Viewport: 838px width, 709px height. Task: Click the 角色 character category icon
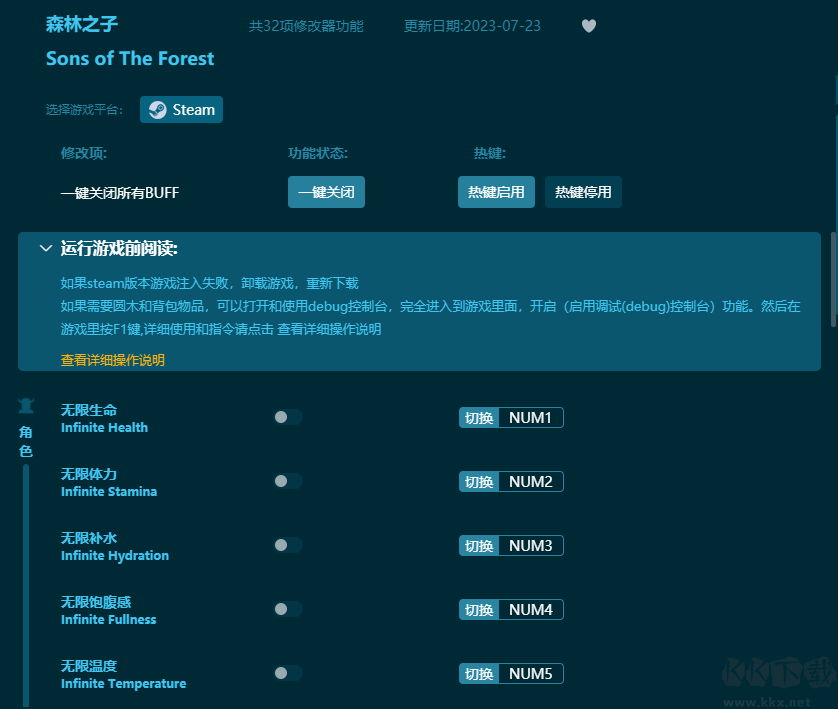[x=26, y=406]
